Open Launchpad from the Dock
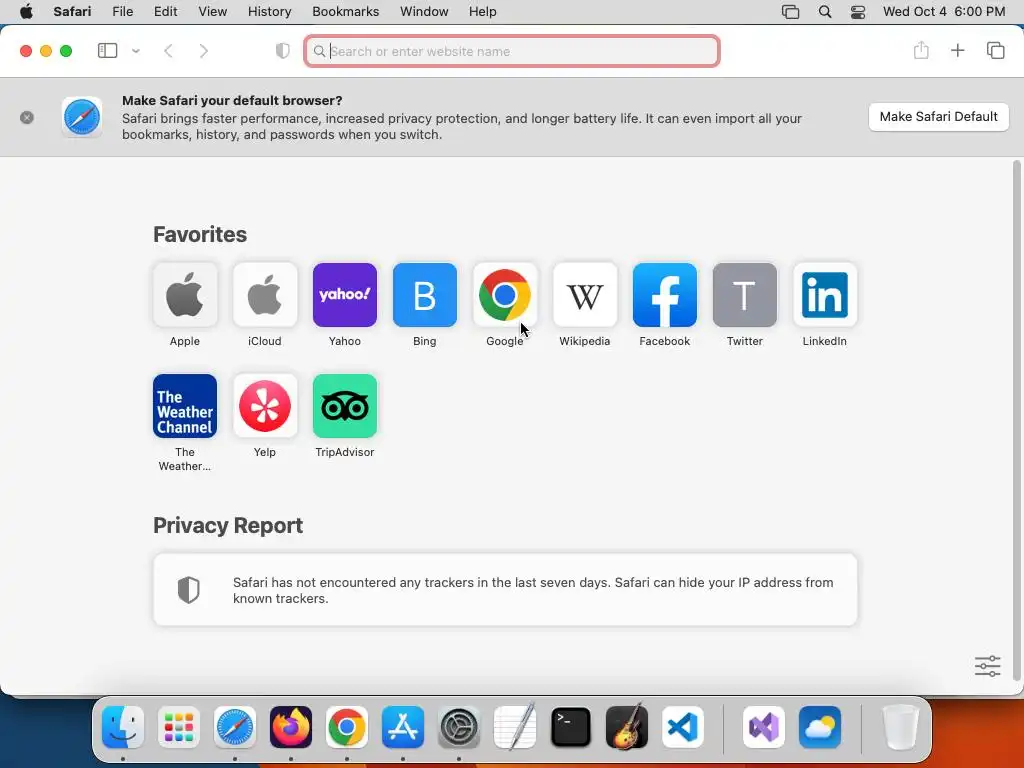The image size is (1024, 768). [x=179, y=727]
